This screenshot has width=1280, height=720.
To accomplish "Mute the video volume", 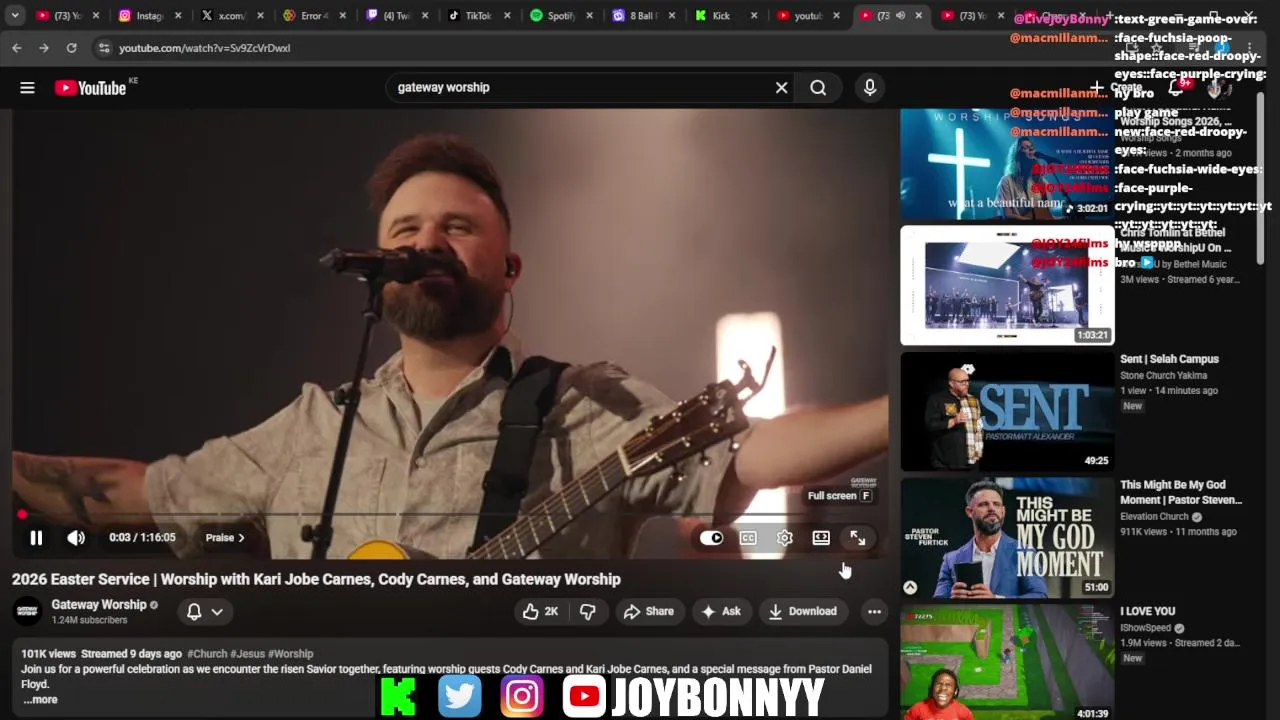I will (76, 538).
